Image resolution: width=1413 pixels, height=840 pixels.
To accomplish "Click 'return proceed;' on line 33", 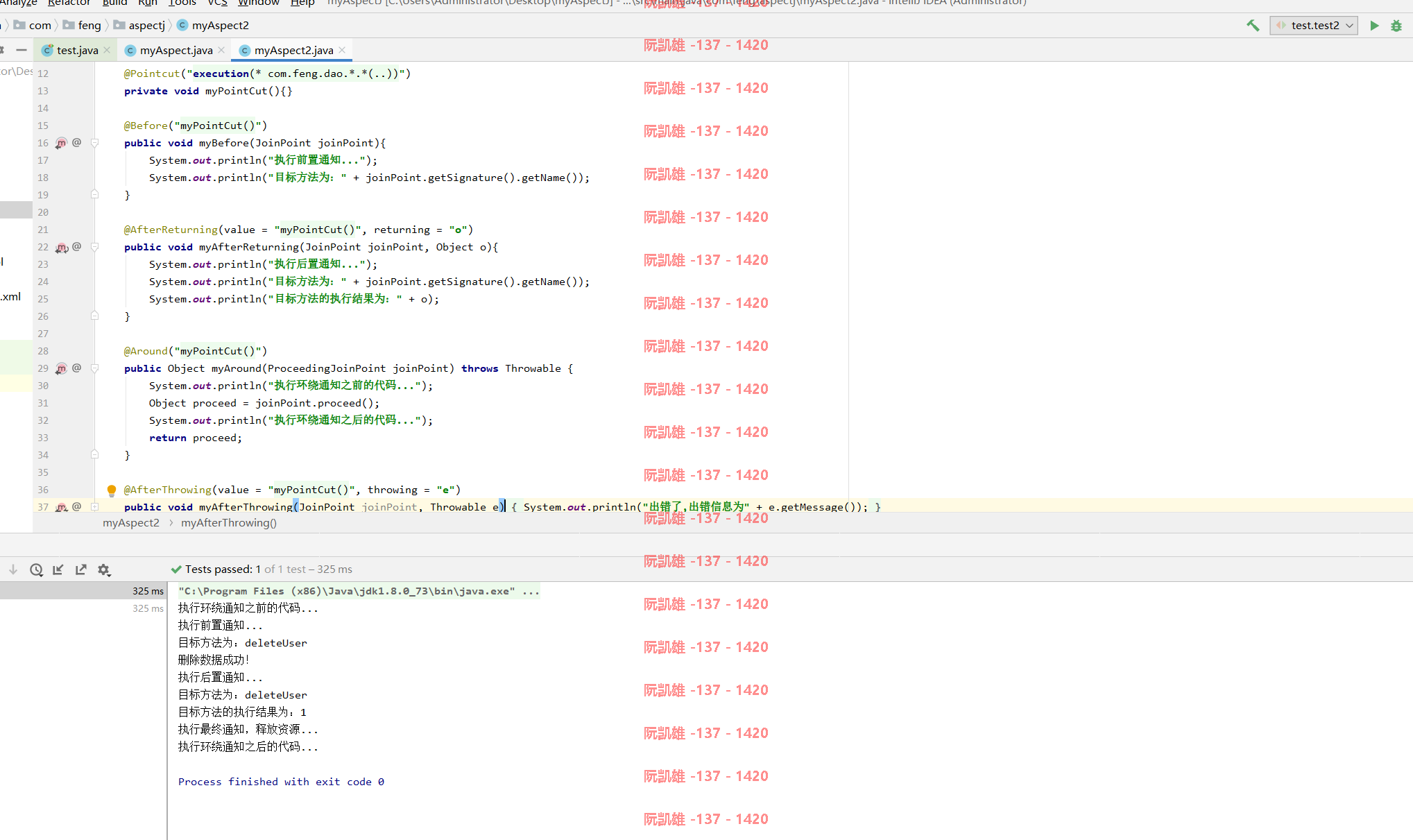I will (196, 438).
